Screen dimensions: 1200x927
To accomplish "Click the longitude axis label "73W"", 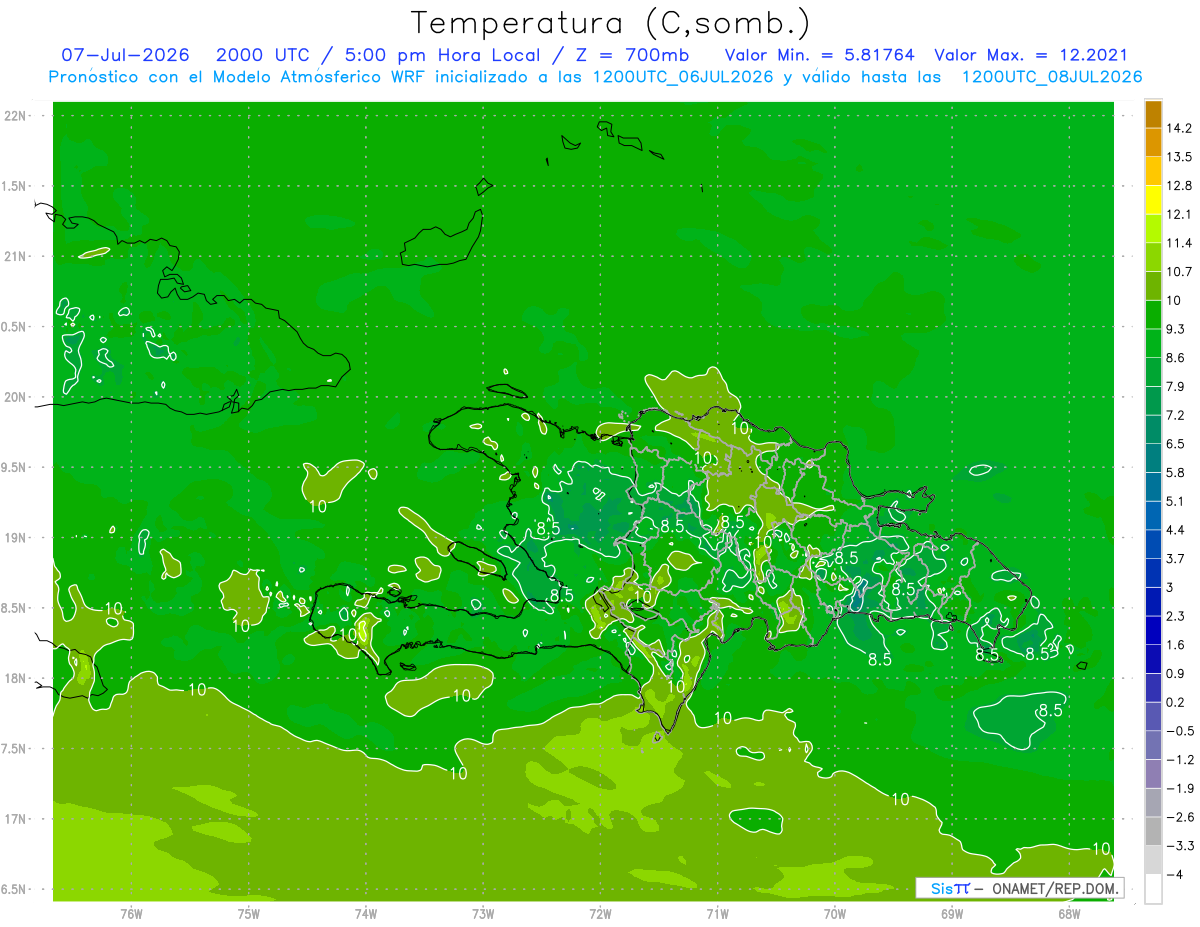I will click(483, 913).
